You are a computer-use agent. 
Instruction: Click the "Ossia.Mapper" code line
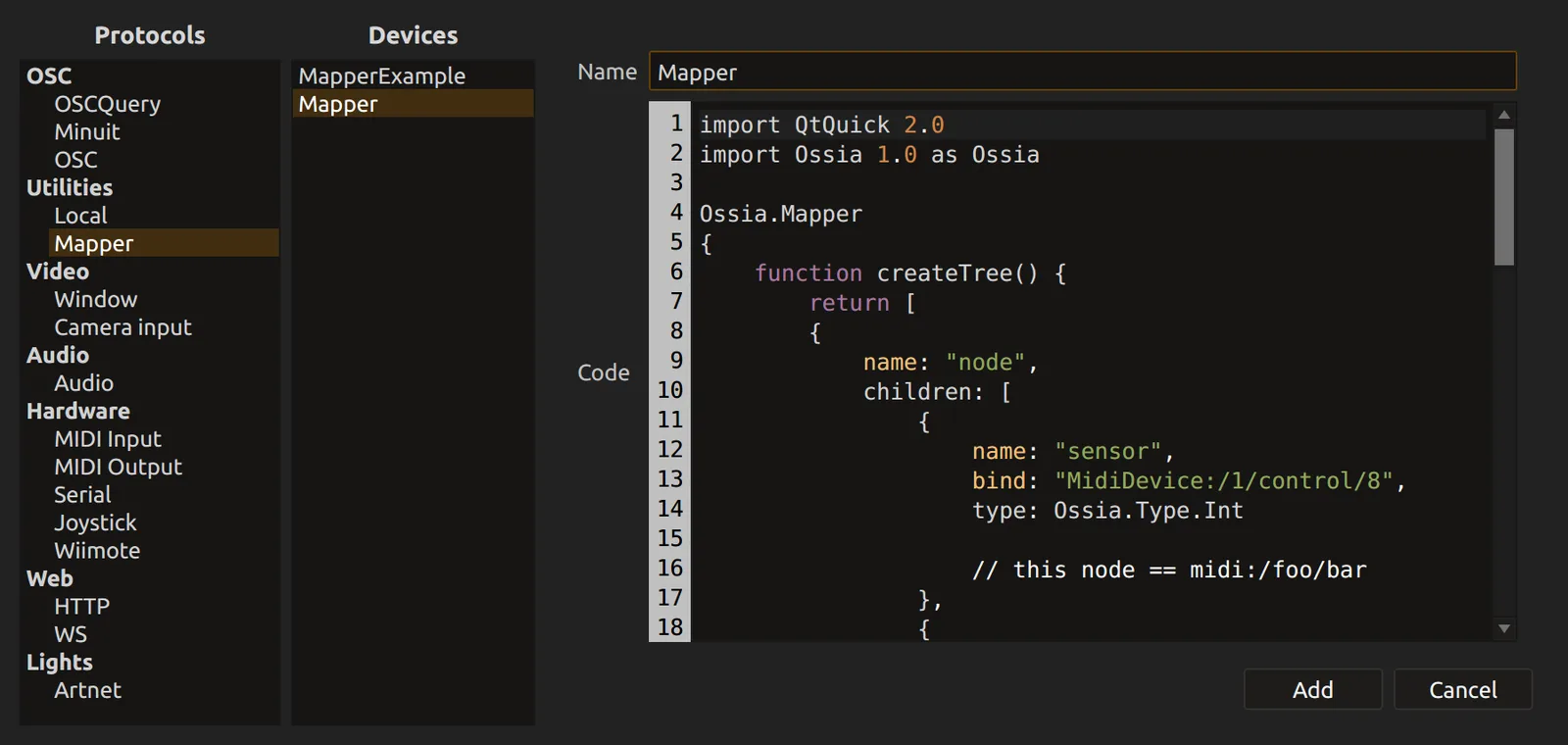[x=780, y=214]
